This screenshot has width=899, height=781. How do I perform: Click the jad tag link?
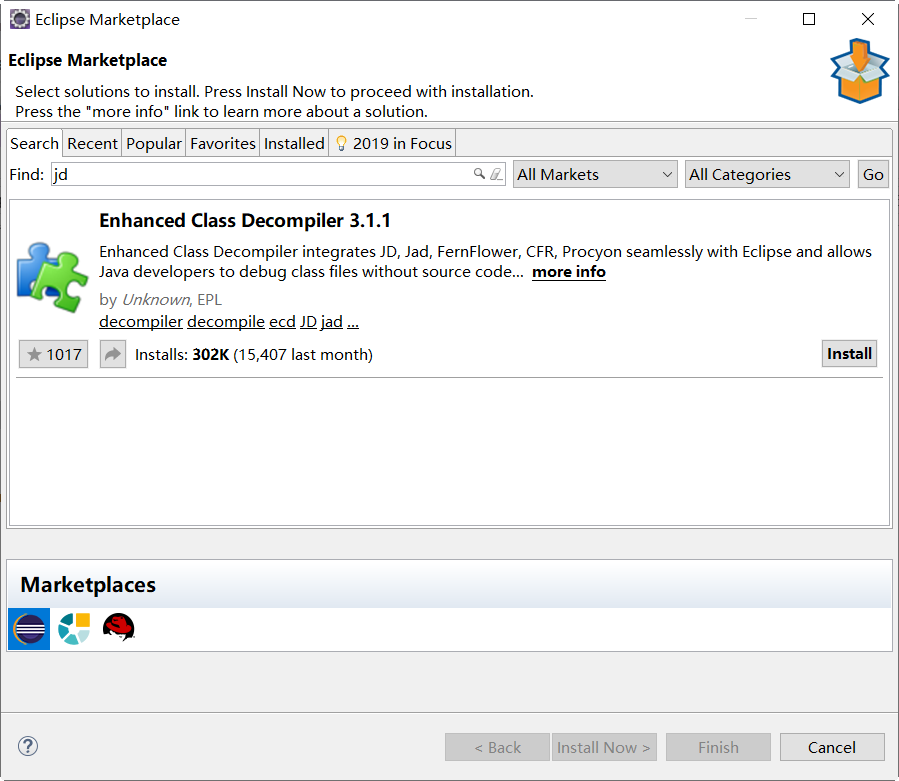tap(332, 322)
